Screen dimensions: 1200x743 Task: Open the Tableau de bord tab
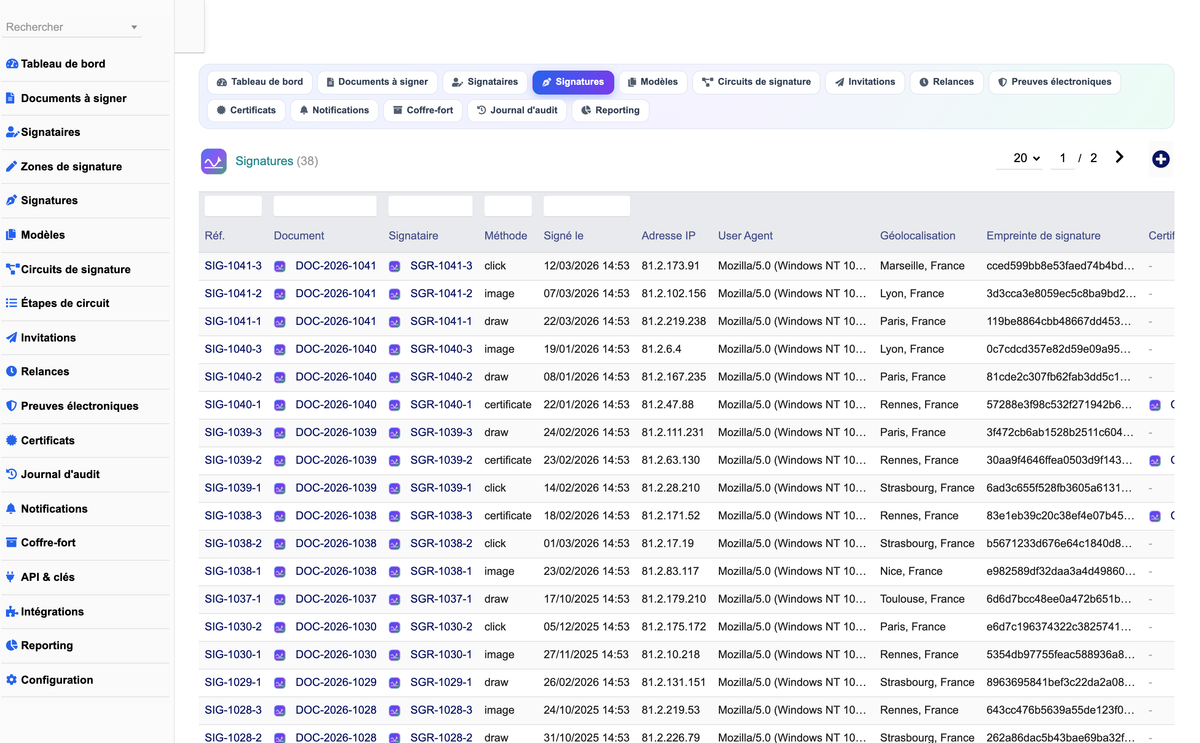tap(260, 82)
